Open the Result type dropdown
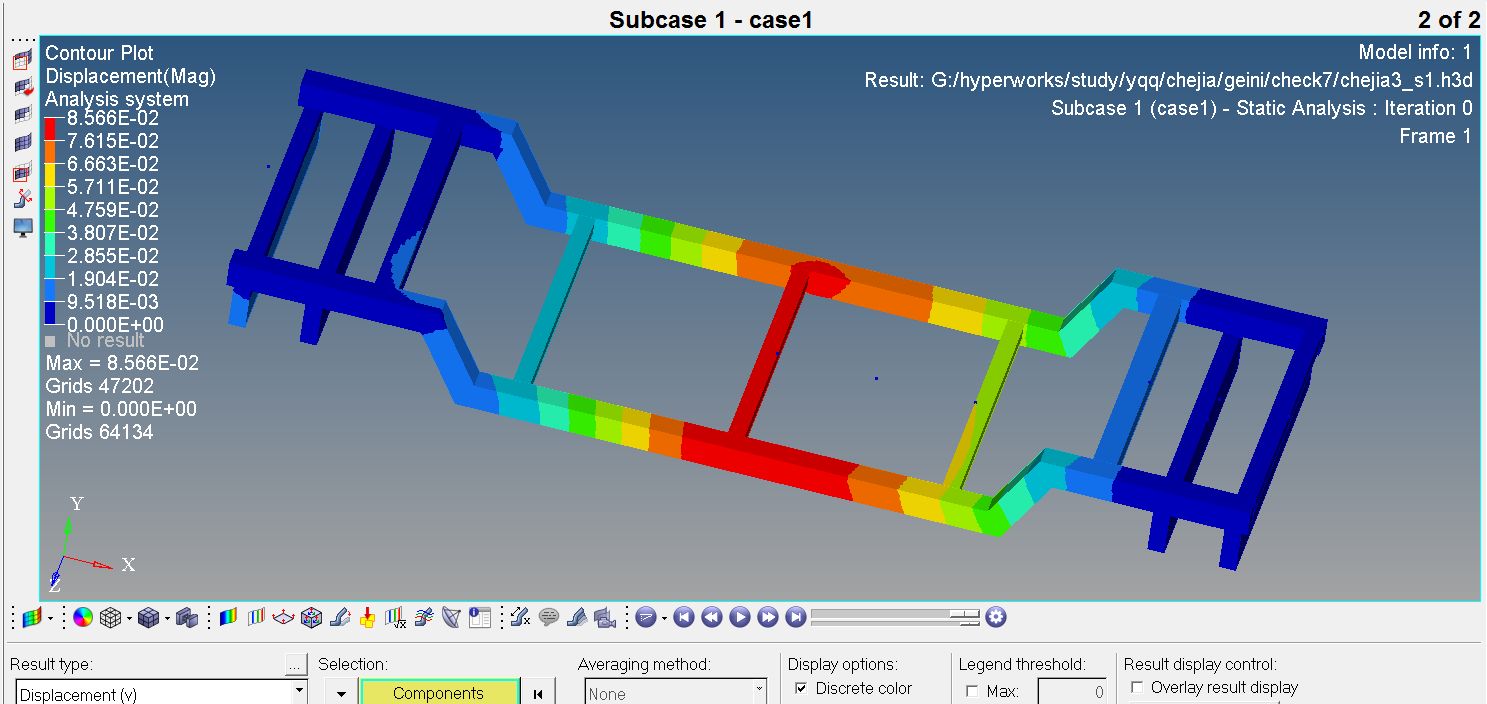Screen dimensions: 1487x704 (299, 692)
